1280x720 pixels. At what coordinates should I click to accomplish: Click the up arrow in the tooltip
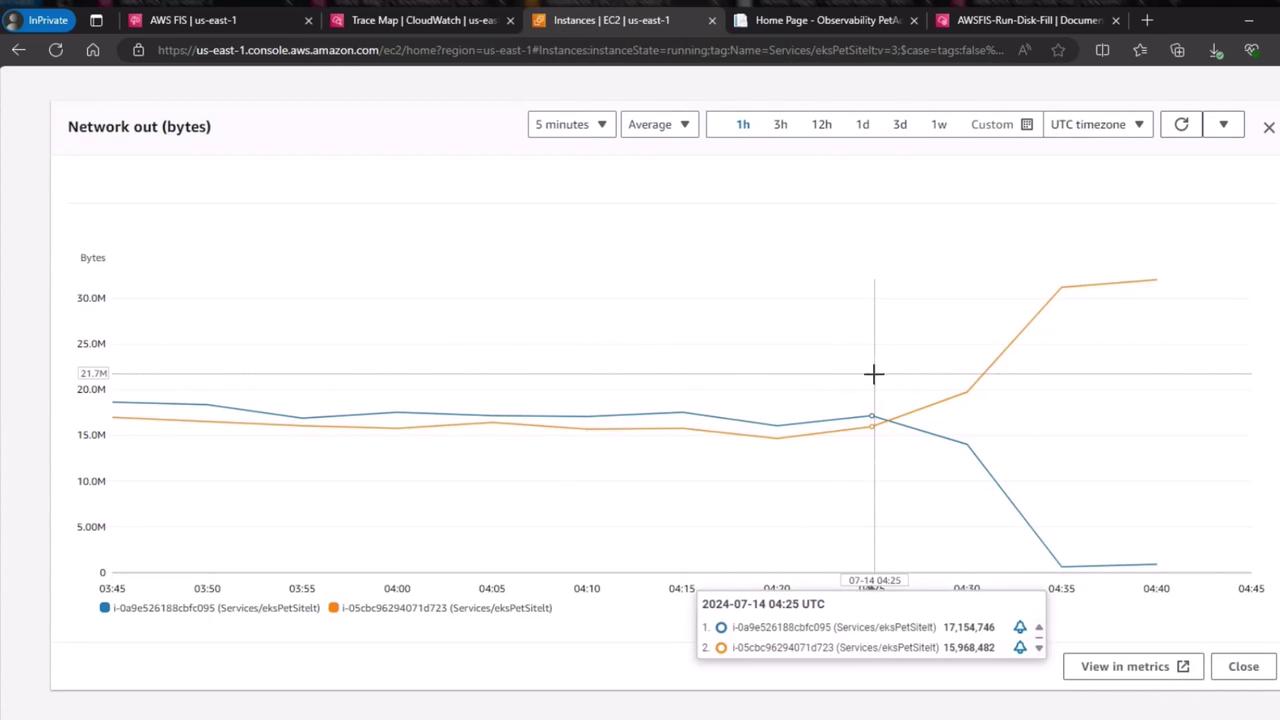1039,628
